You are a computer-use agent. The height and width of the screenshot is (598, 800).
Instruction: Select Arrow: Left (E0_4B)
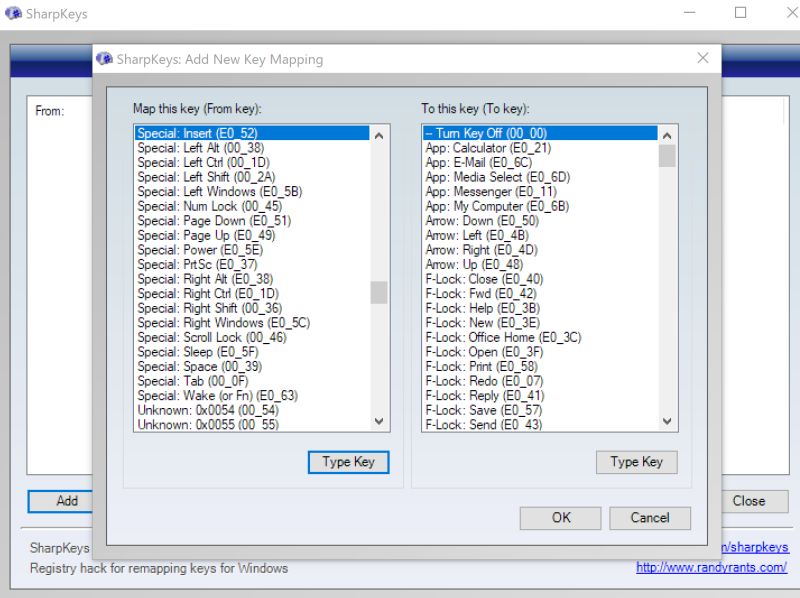(x=540, y=235)
